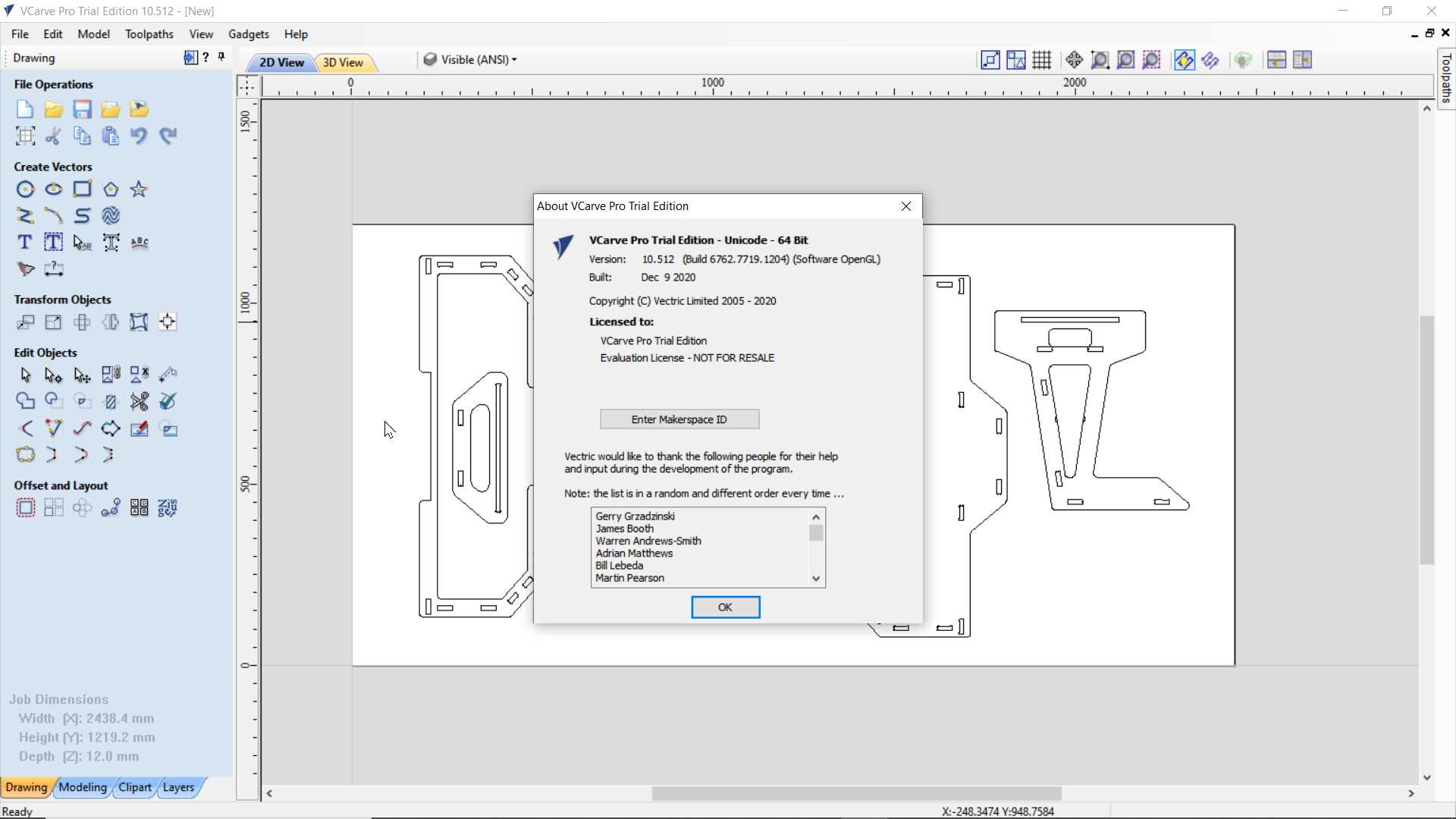Image resolution: width=1456 pixels, height=819 pixels.
Task: Click the credits list scroll up arrow
Action: (x=816, y=517)
